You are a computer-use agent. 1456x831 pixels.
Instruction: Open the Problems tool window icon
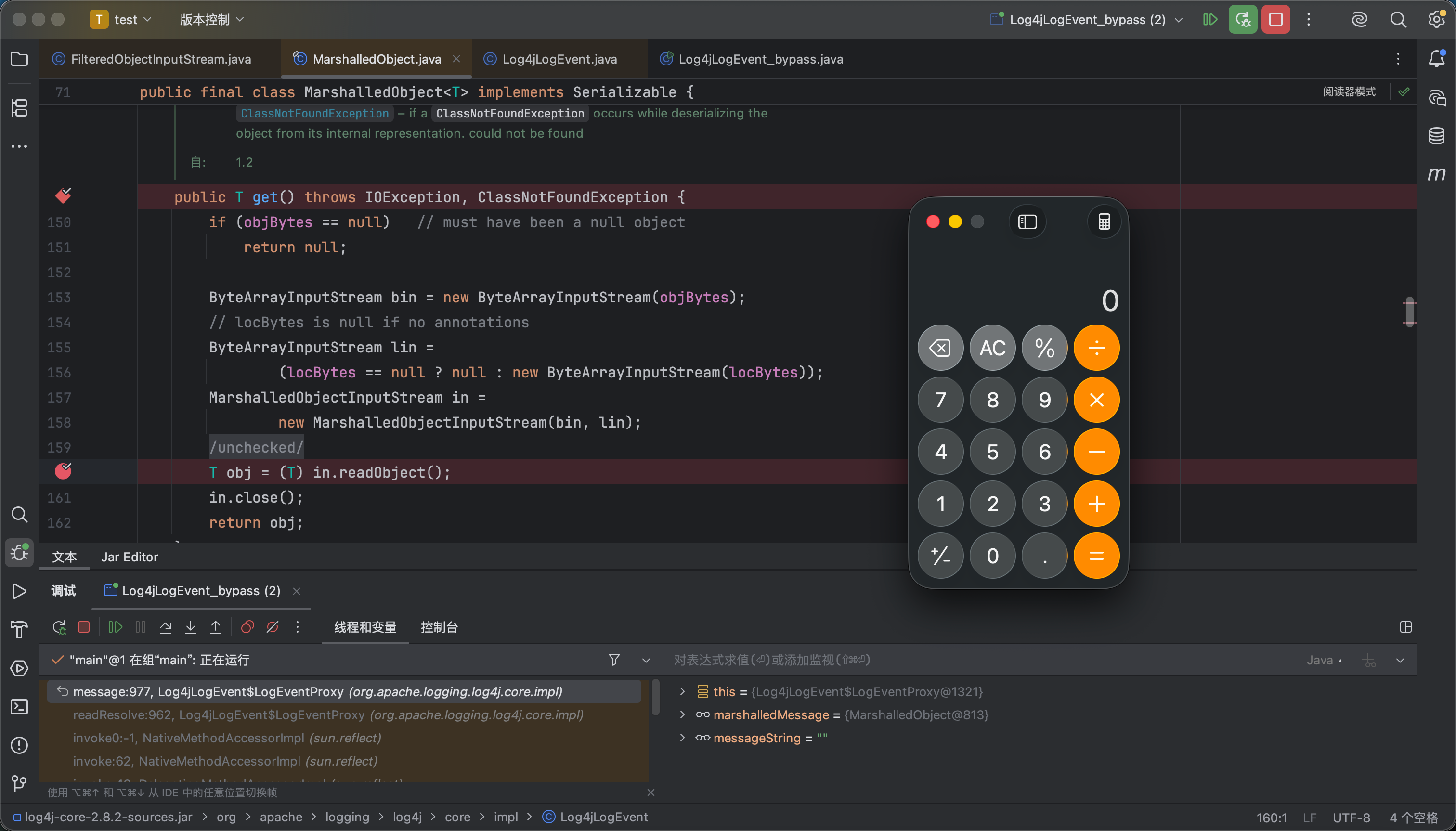click(19, 745)
